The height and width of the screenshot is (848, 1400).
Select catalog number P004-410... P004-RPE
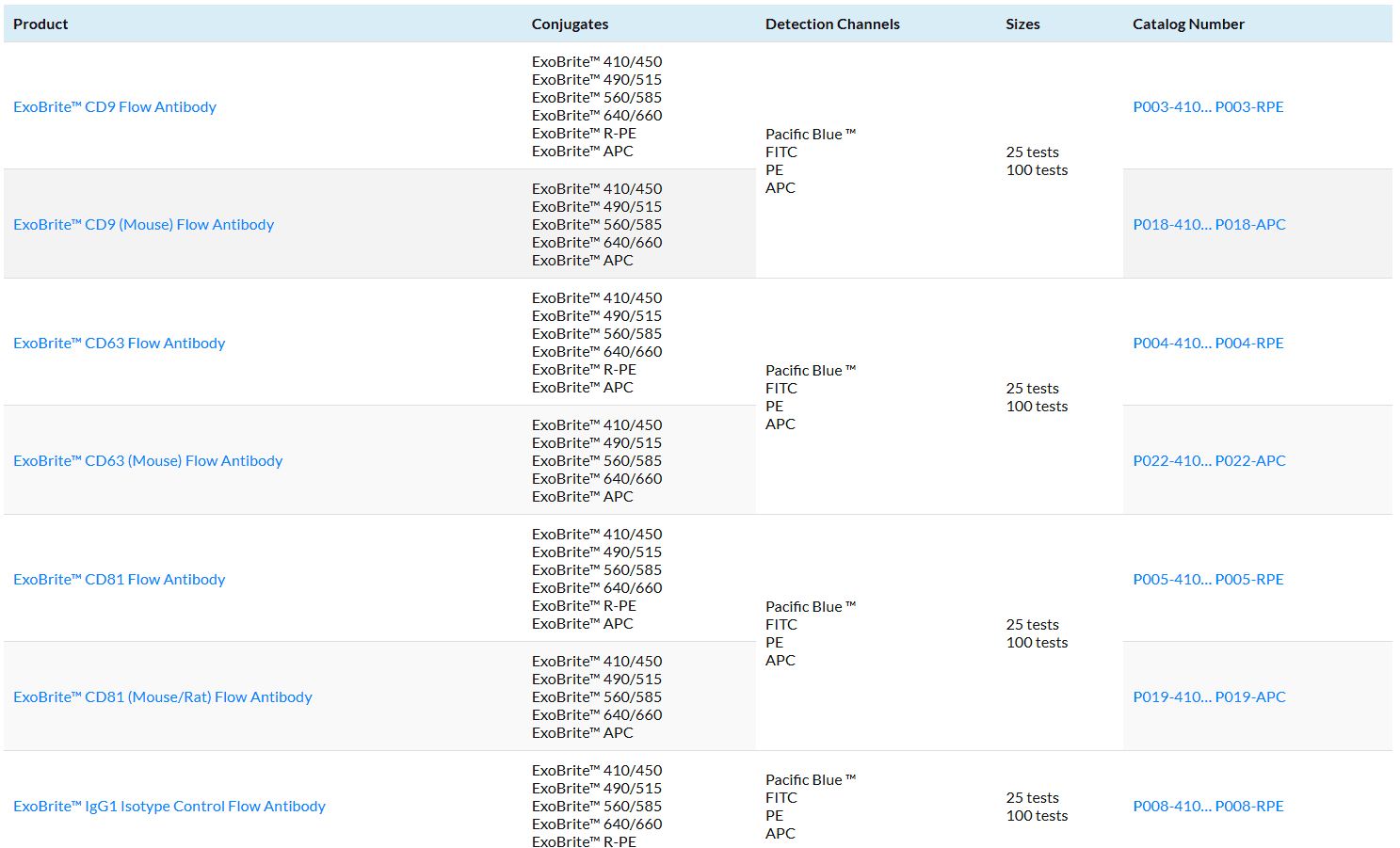click(x=1208, y=344)
